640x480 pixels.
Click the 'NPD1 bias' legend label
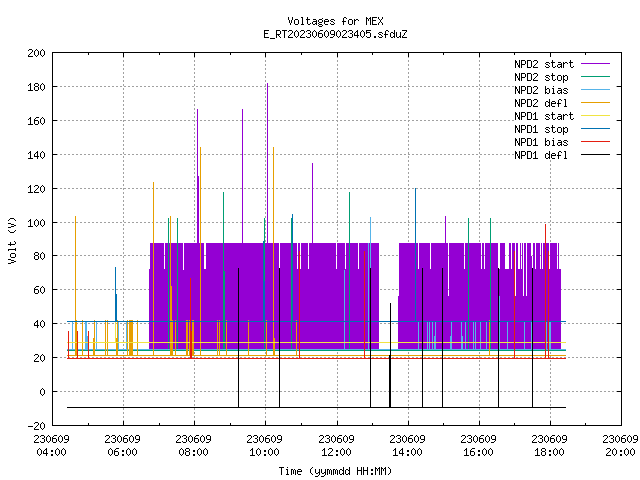tap(541, 142)
